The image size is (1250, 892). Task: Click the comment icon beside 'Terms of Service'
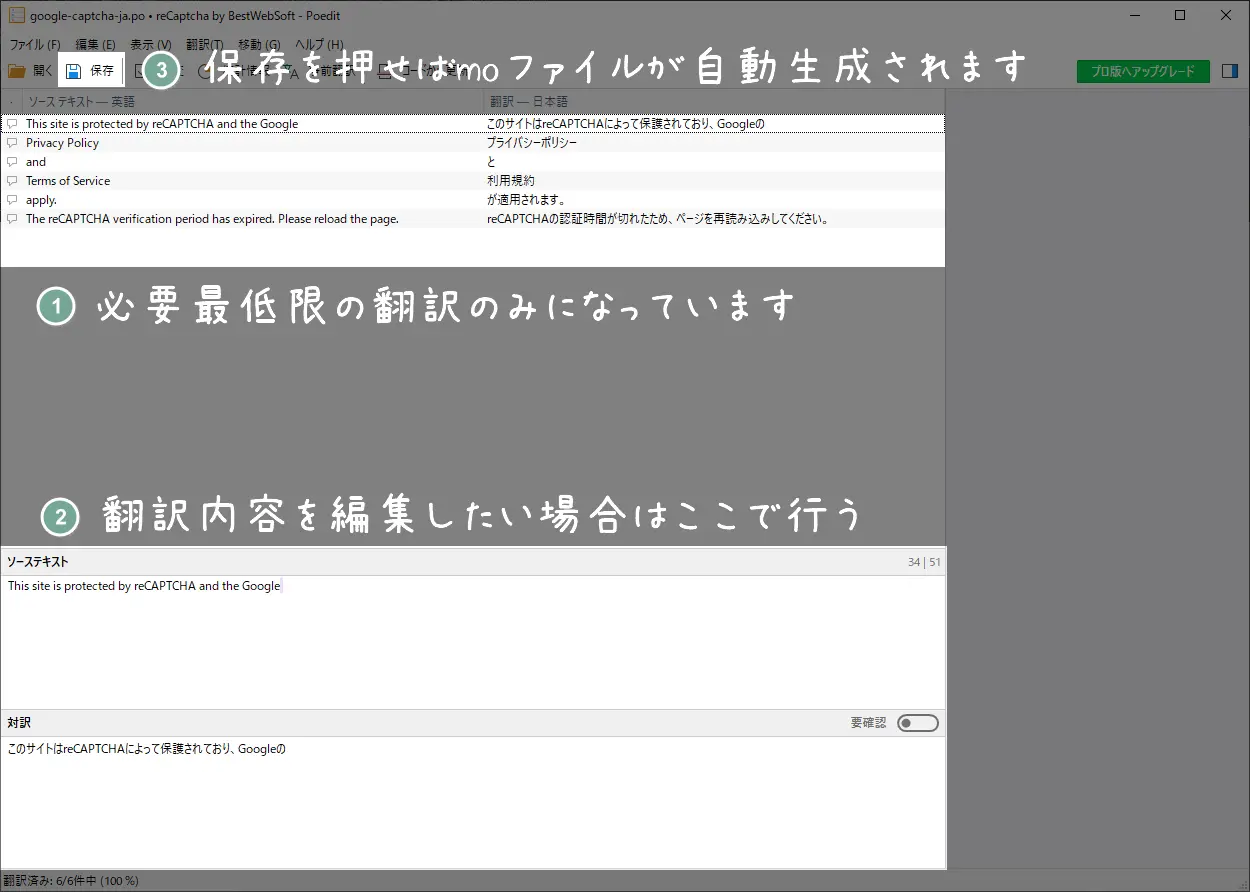[x=12, y=181]
